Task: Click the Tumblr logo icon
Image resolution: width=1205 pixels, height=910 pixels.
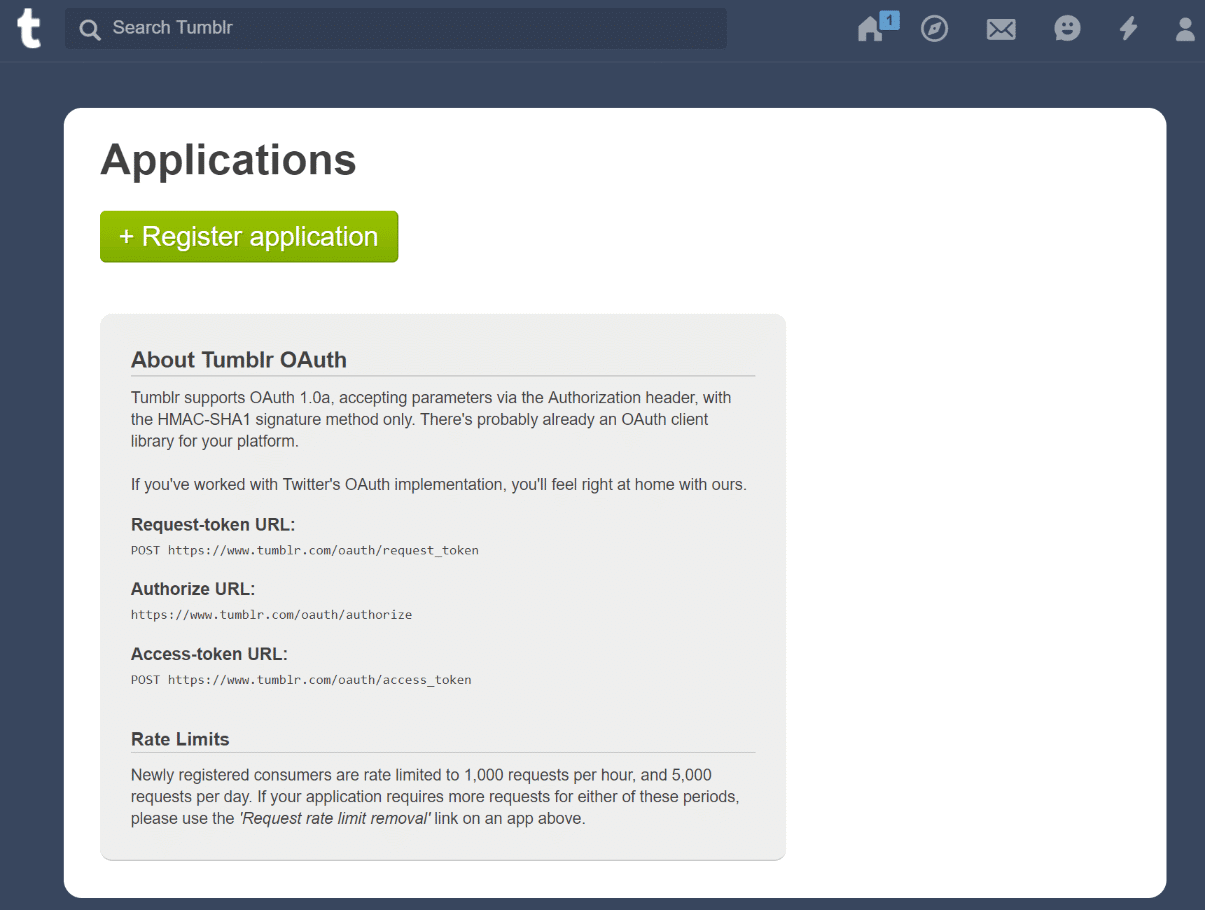Action: point(30,28)
